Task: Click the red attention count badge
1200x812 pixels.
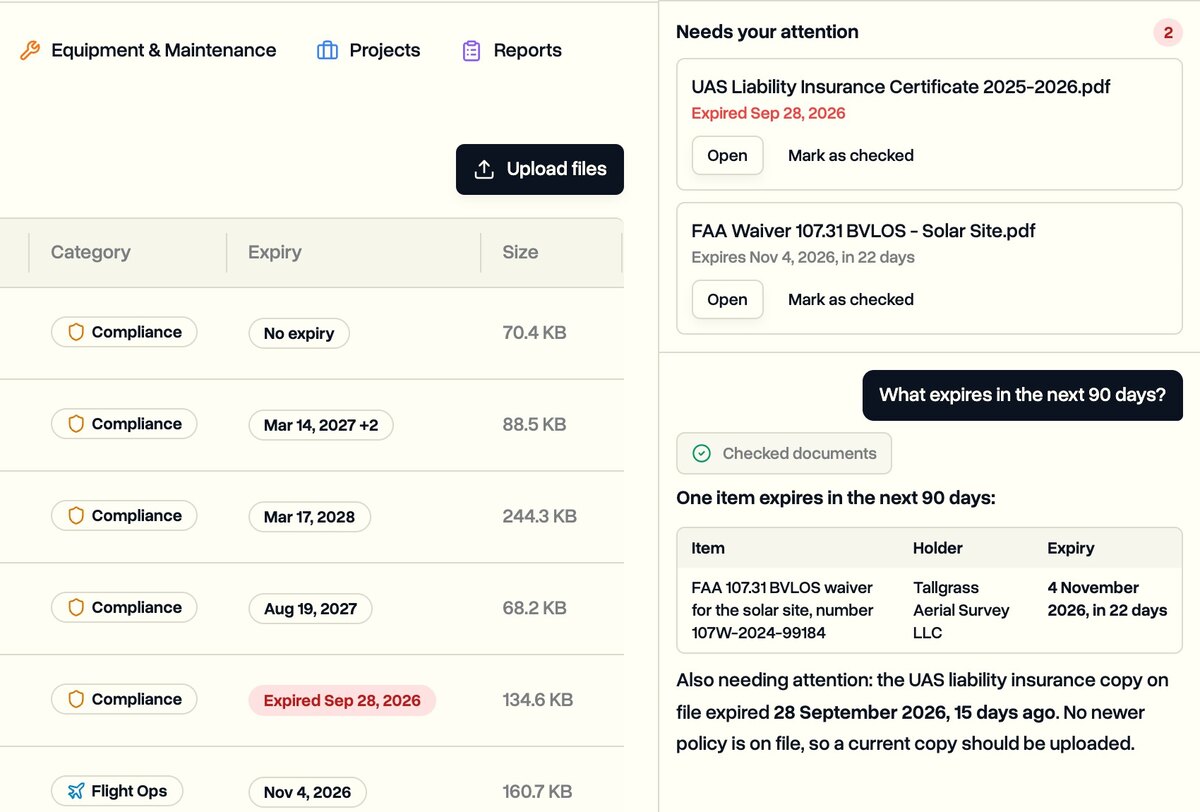Action: point(1168,32)
